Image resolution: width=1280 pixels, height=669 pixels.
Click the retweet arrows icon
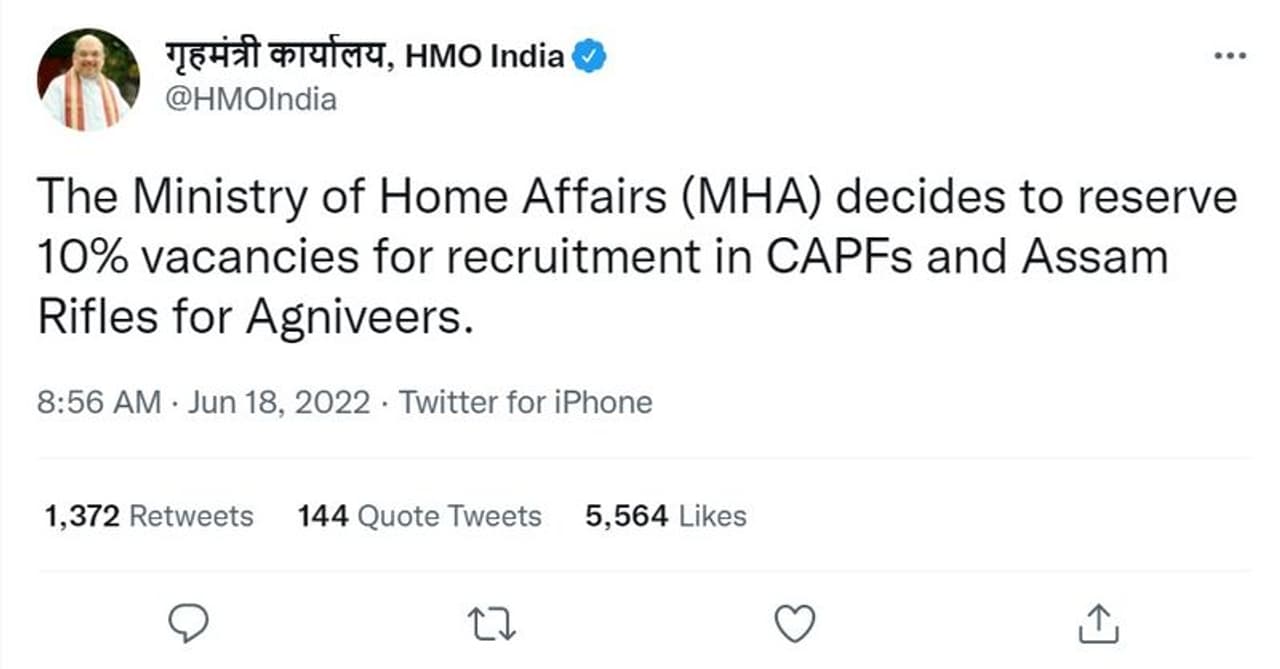(492, 624)
